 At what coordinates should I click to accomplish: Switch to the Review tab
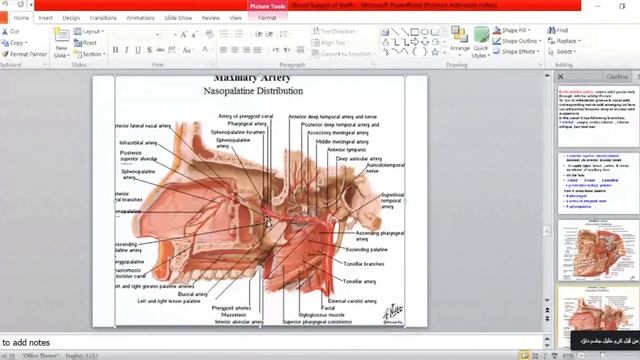[x=211, y=18]
